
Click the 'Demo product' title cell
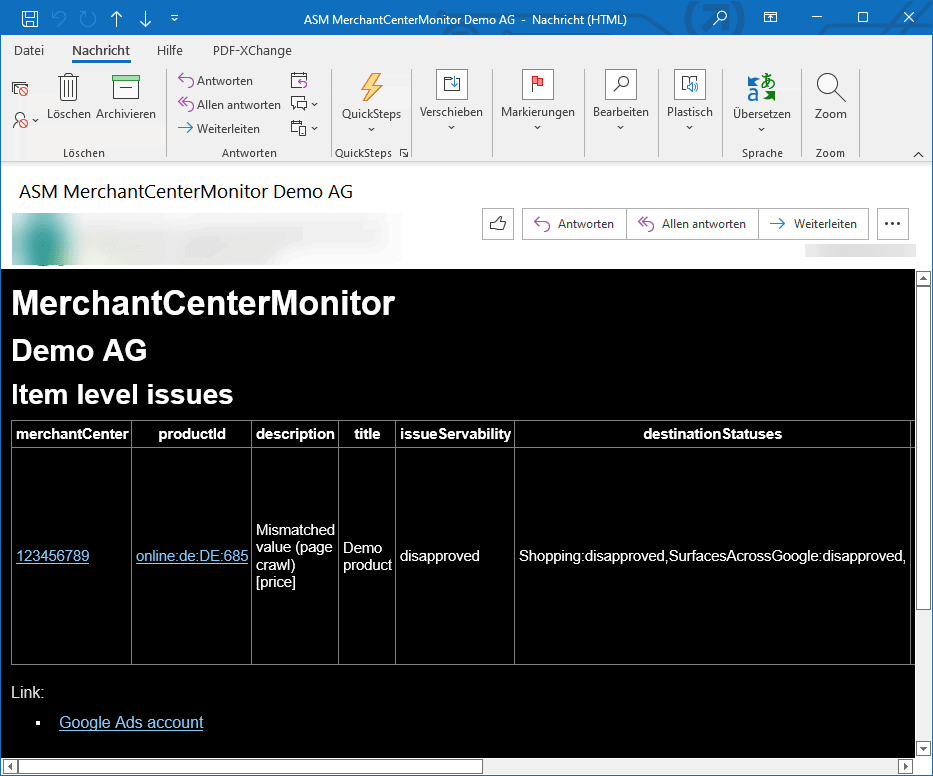point(367,556)
